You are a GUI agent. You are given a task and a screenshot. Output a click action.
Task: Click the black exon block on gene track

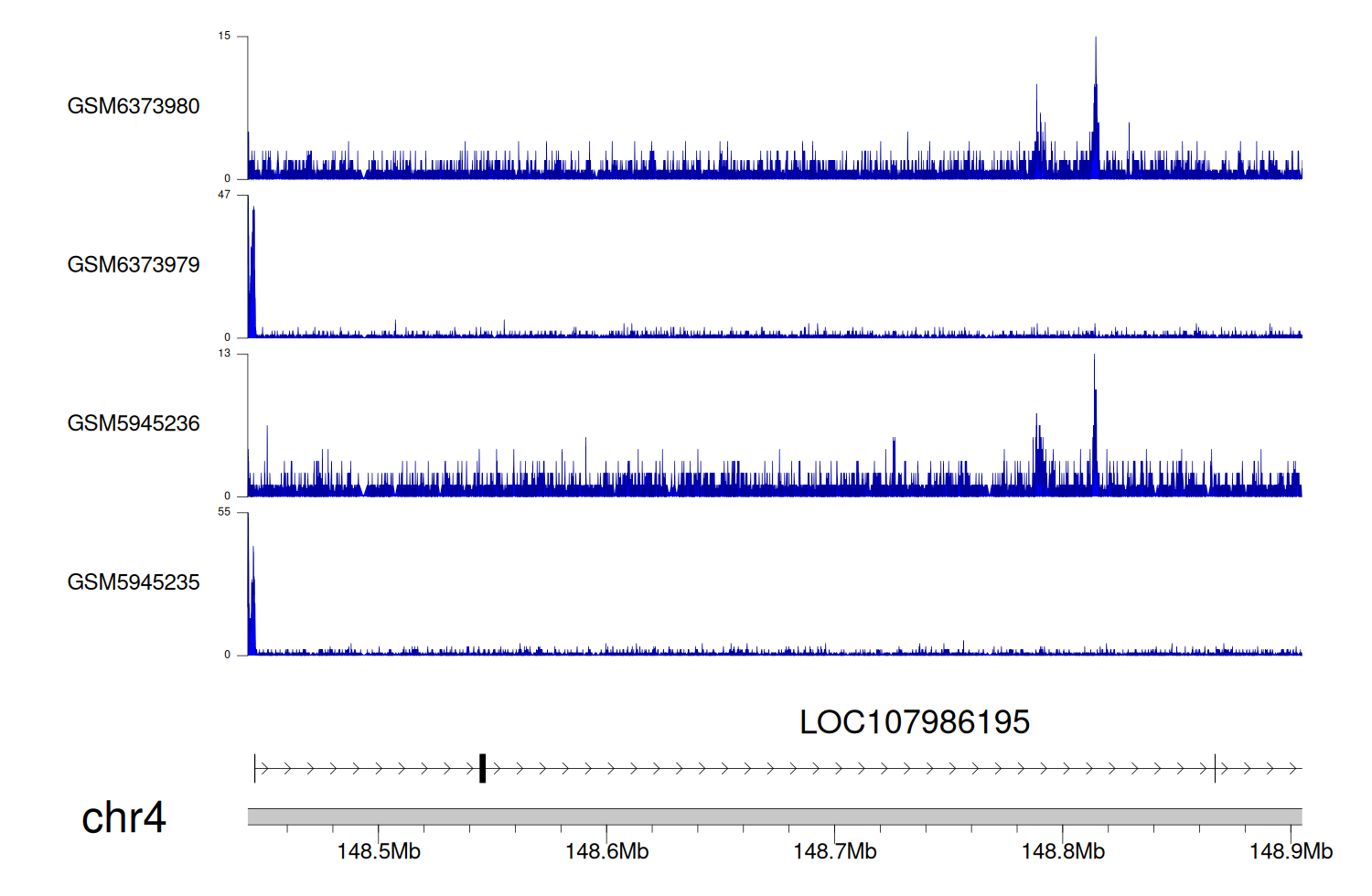click(x=482, y=769)
